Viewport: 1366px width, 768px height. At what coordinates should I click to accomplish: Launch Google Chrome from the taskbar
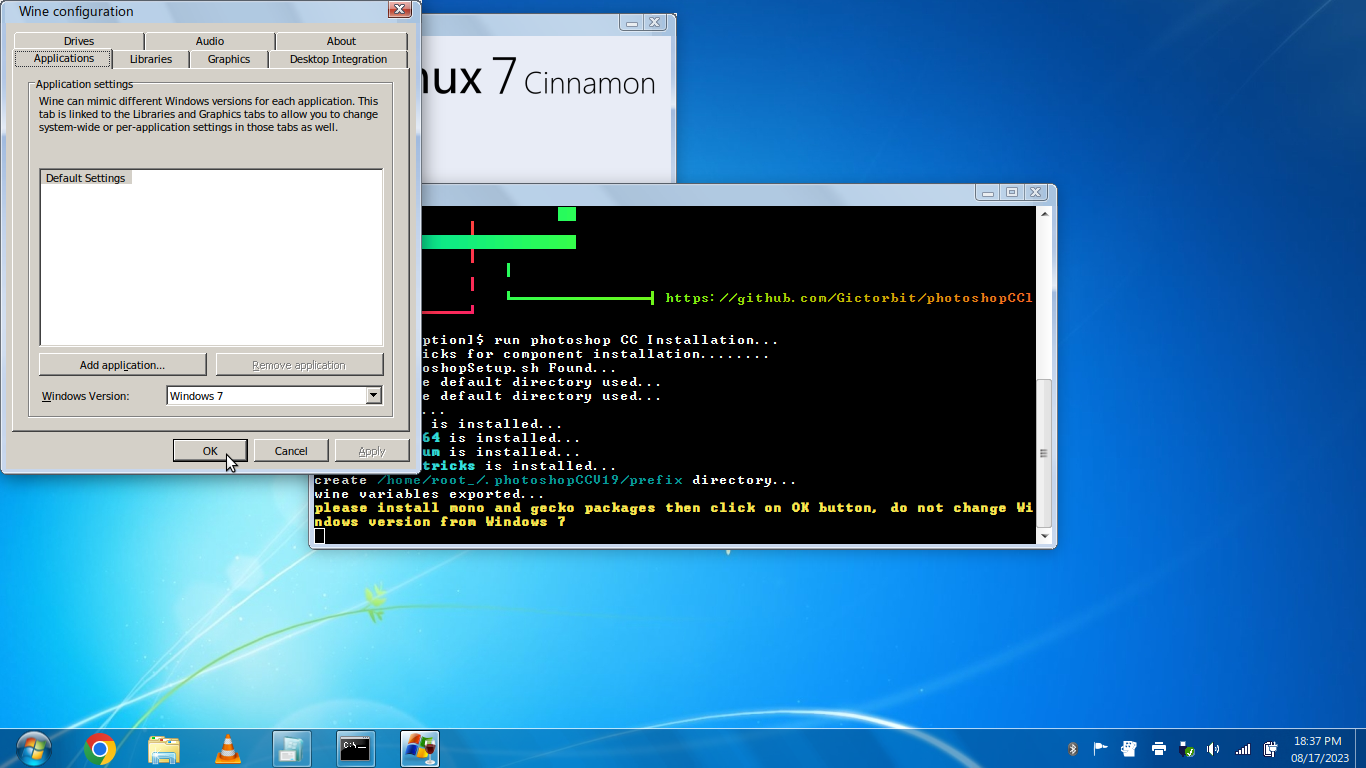tap(100, 748)
